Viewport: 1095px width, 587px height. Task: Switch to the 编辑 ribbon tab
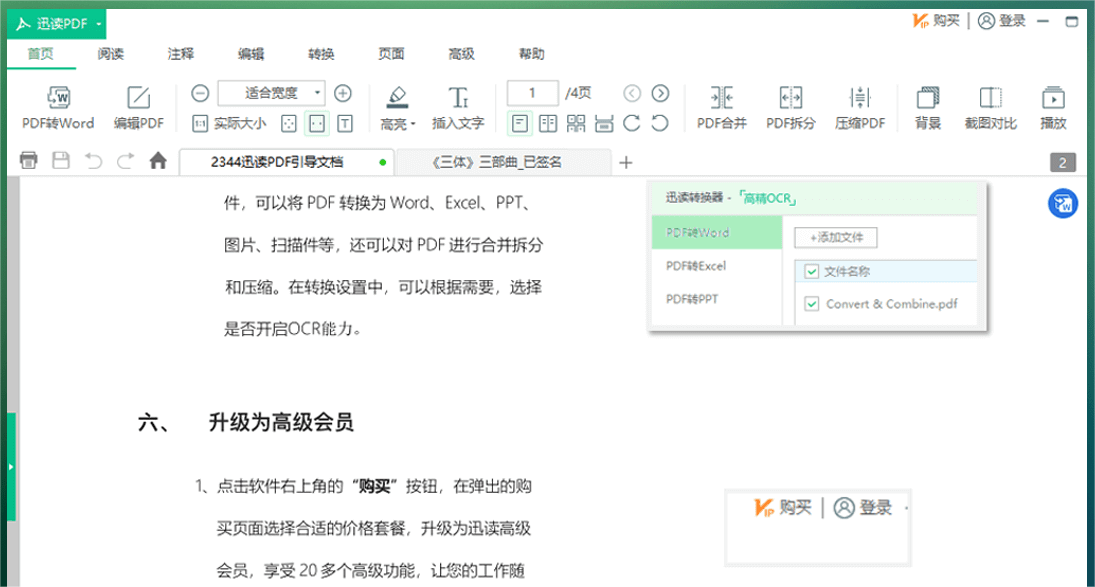click(x=251, y=54)
